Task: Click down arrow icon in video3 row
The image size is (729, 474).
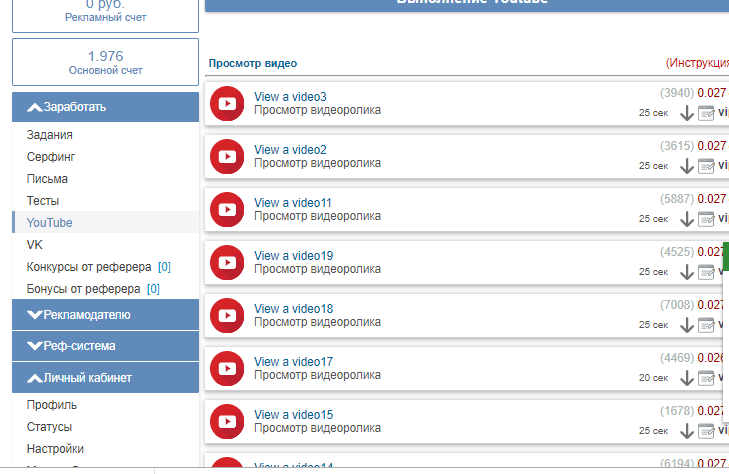Action: pos(687,113)
